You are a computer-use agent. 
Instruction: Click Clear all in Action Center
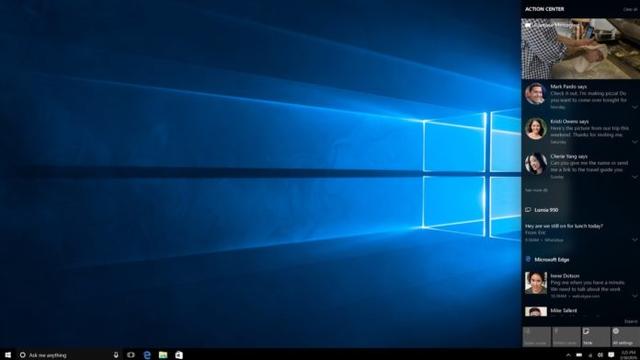[631, 9]
